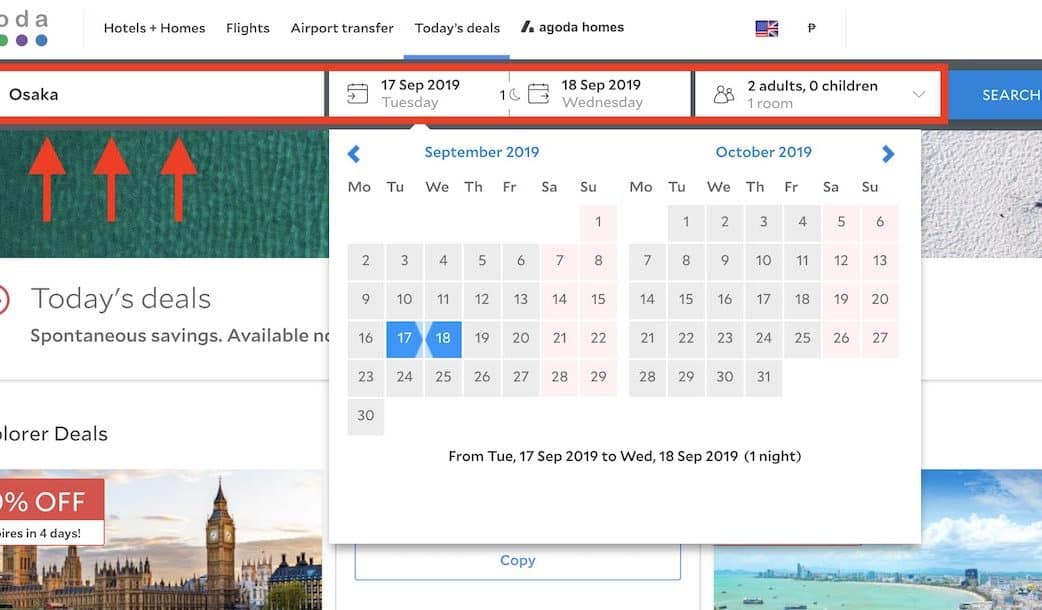Click the Copy button
This screenshot has height=610, width=1042.
pos(517,561)
